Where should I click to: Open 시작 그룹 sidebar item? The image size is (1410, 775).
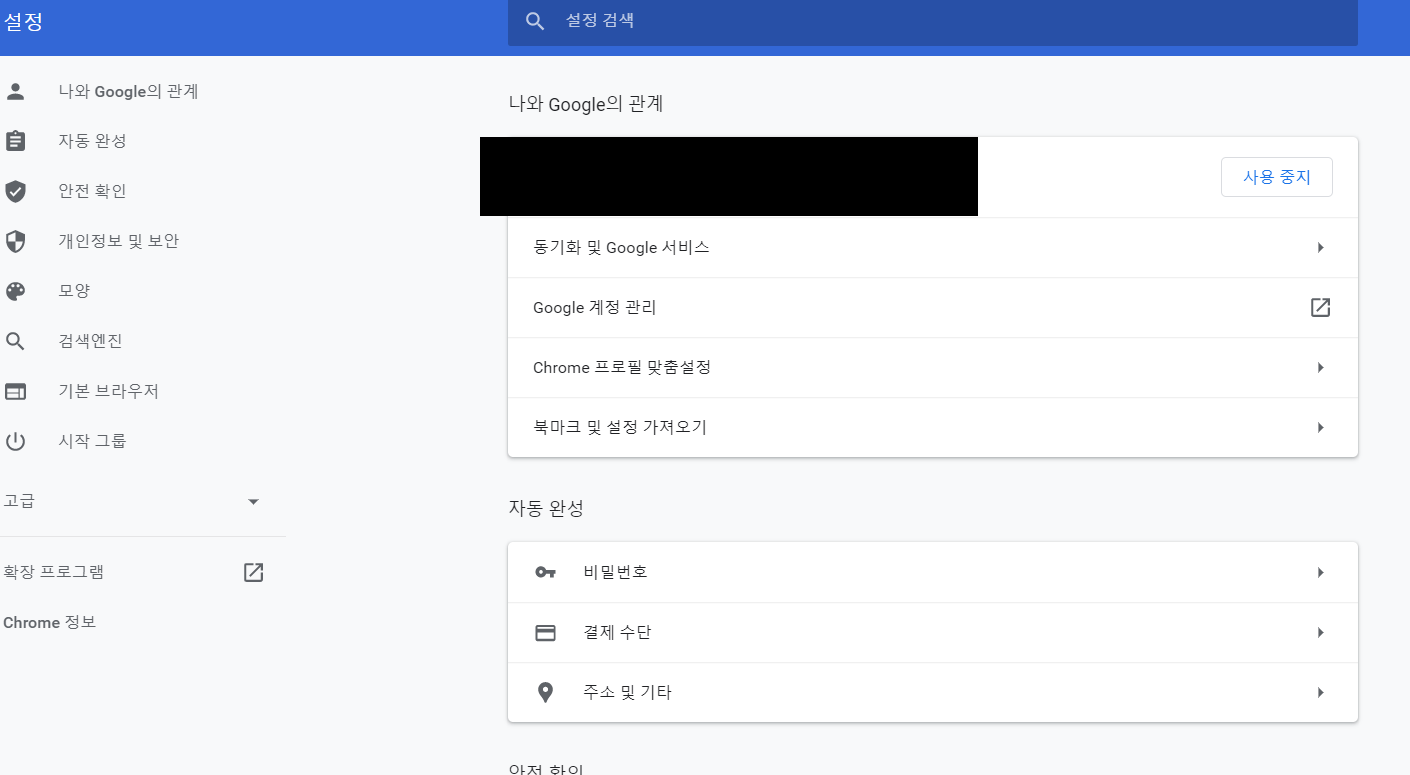pos(92,441)
